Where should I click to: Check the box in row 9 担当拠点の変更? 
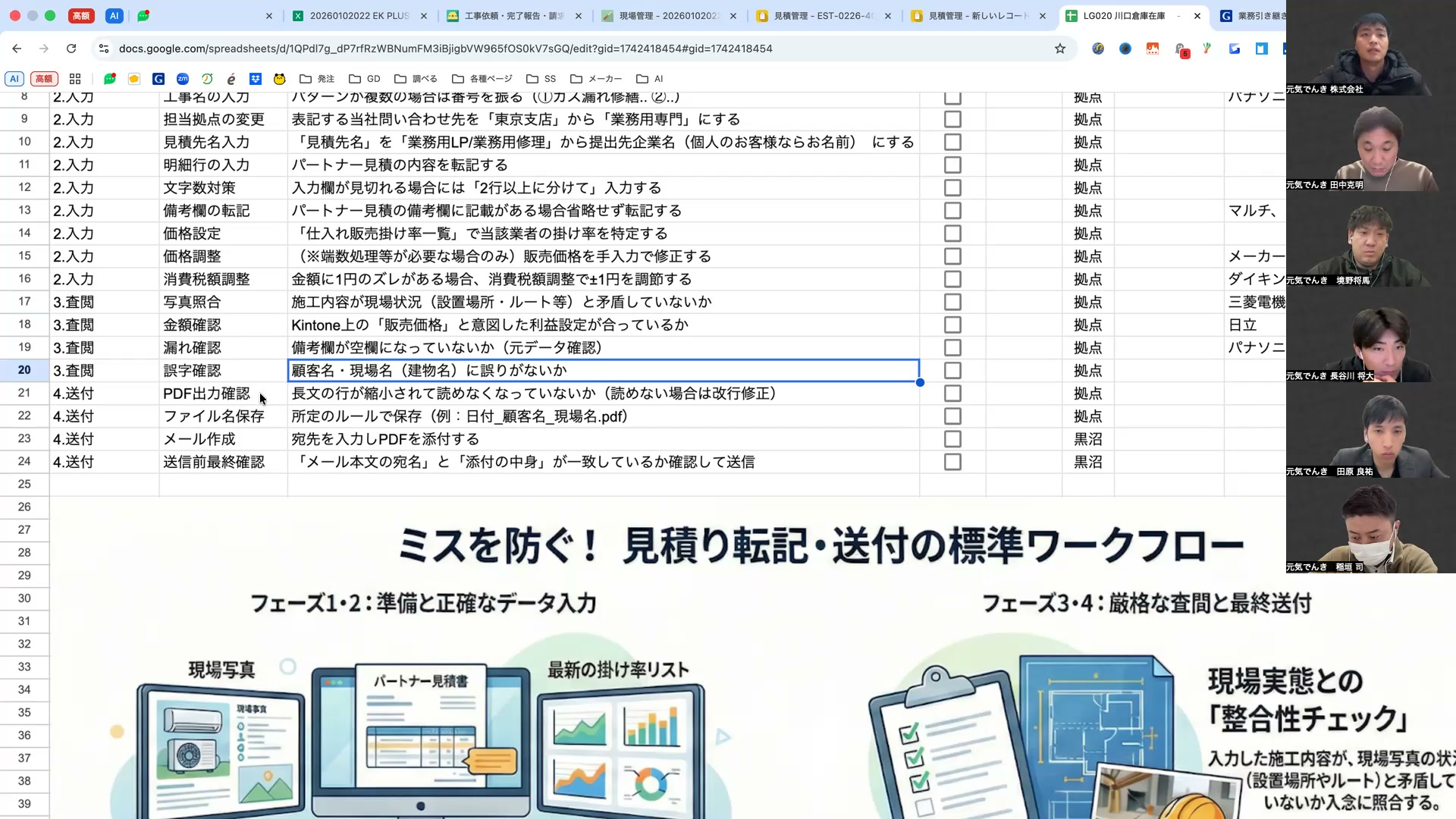(952, 120)
